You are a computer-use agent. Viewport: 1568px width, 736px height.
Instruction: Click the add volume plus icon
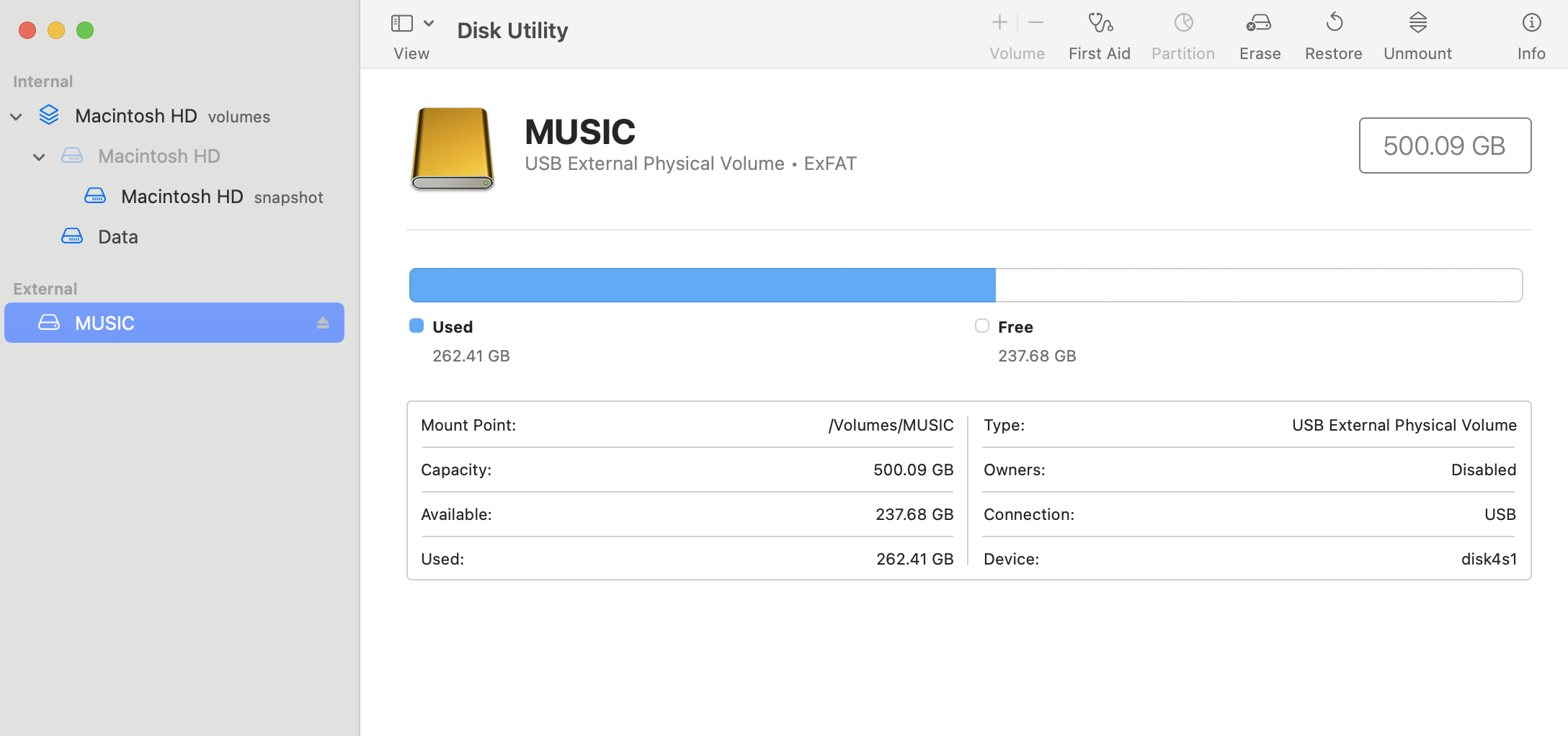[x=999, y=23]
